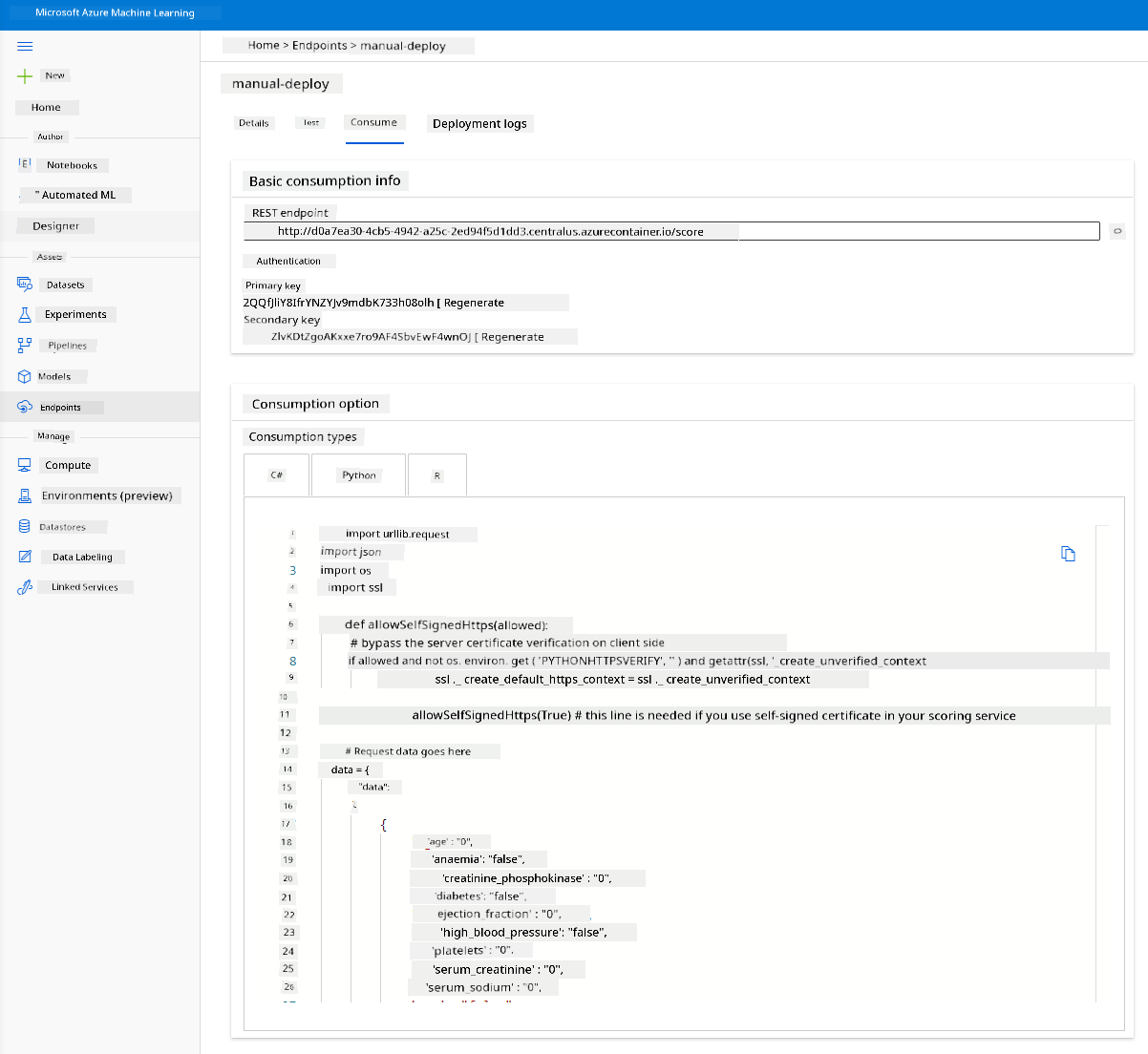Click the Notebooks icon in sidebar
Screen dimensions: 1148x1054
click(x=25, y=164)
